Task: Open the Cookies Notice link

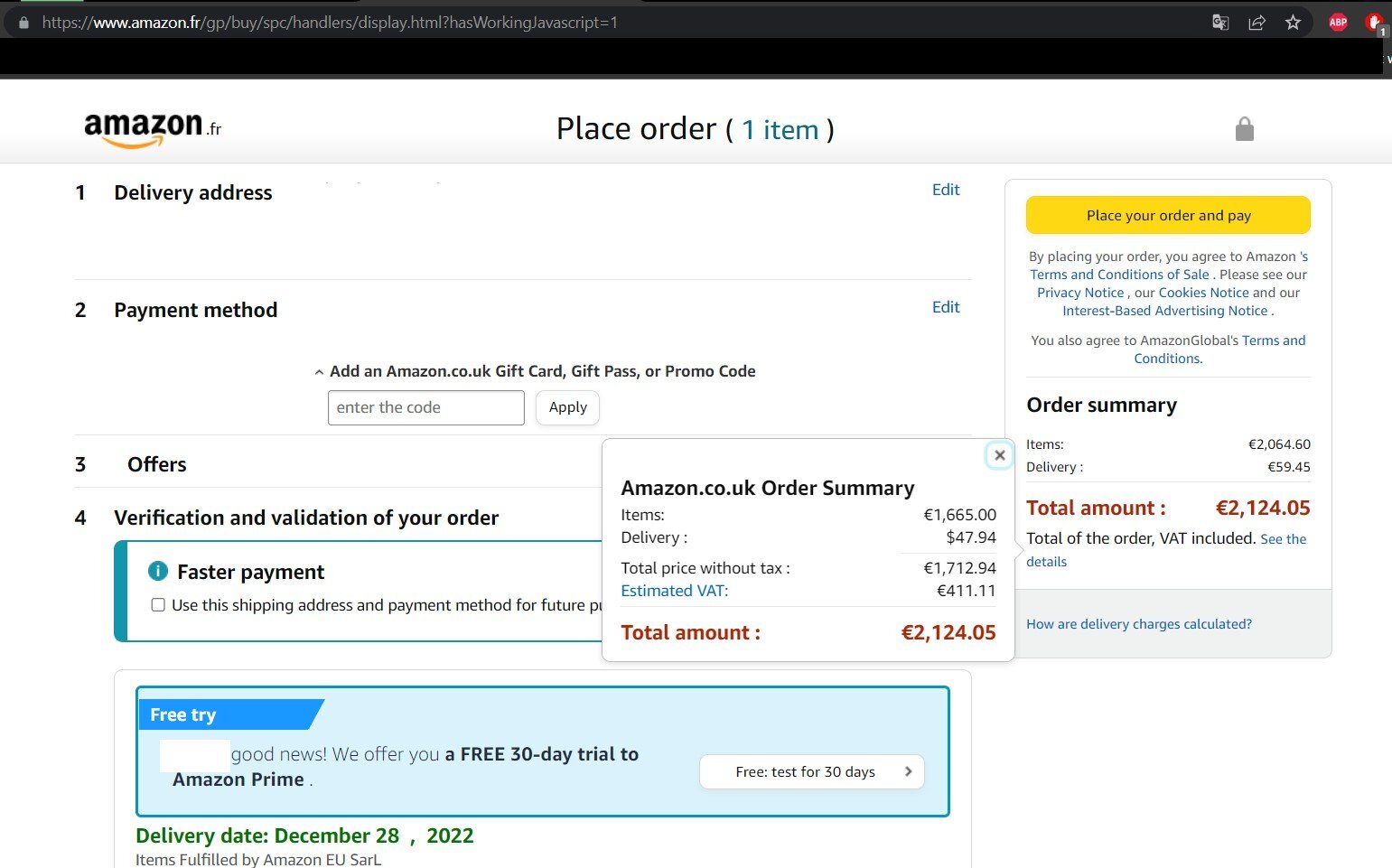Action: (x=1204, y=293)
